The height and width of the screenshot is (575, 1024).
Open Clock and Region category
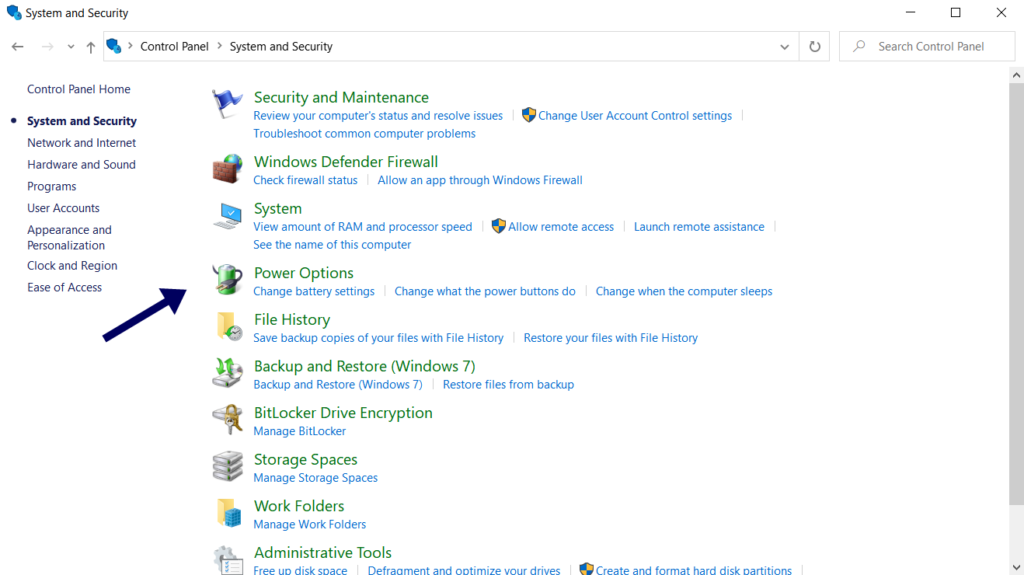(x=72, y=265)
